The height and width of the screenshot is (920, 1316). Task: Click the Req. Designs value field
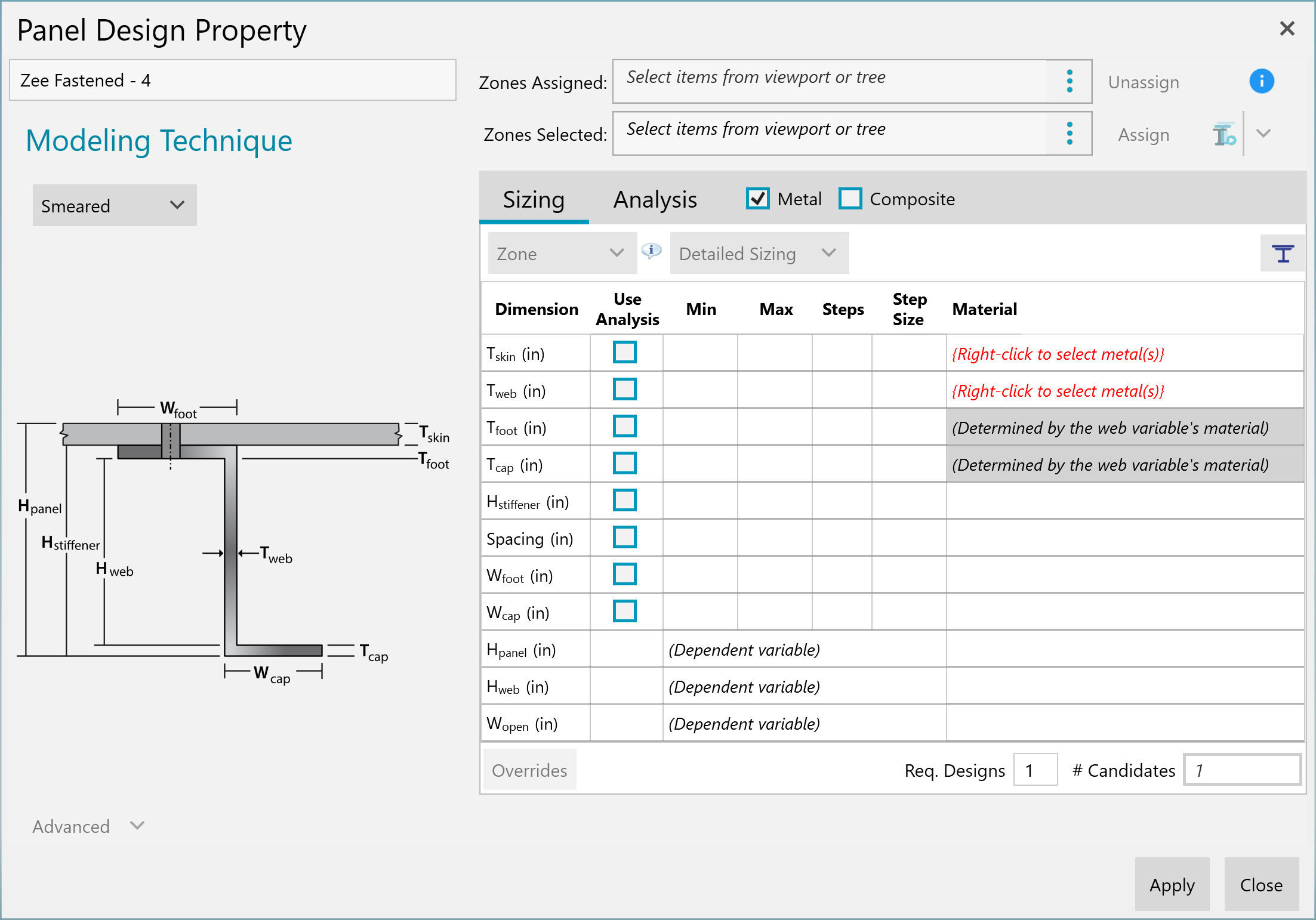coord(1035,770)
